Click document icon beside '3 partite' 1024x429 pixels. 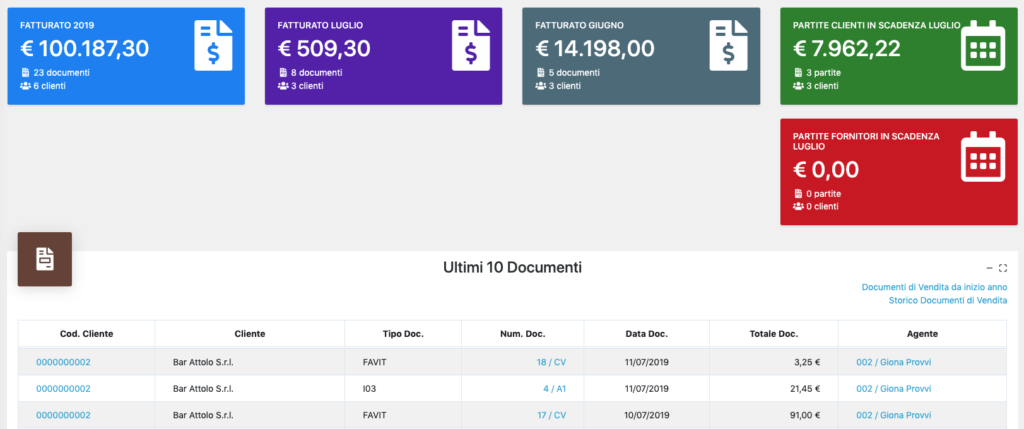pyautogui.click(x=798, y=73)
